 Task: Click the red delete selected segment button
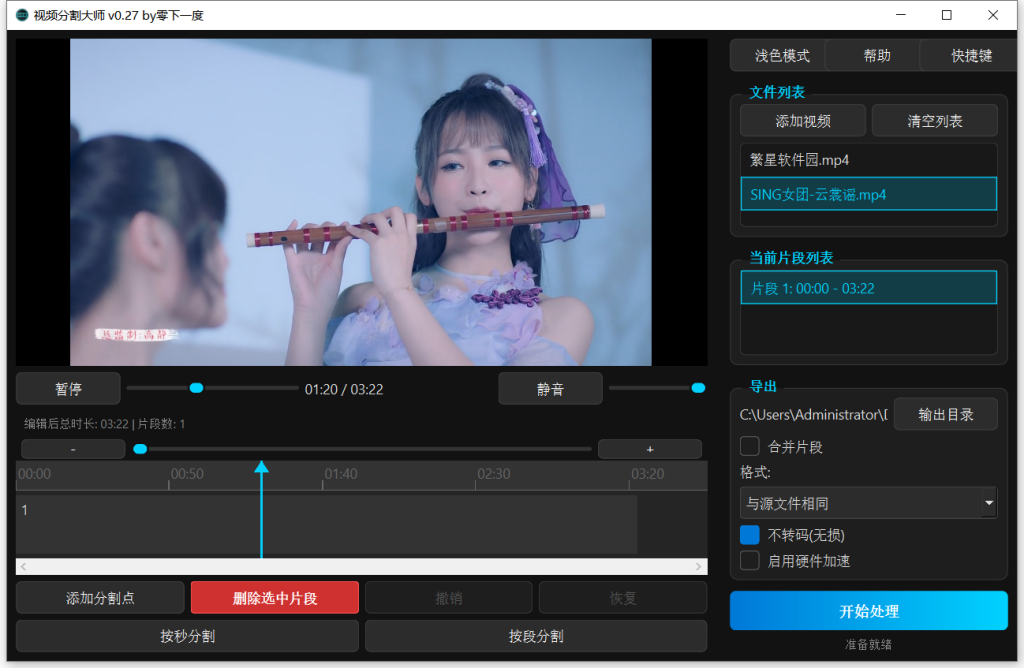[x=275, y=598]
